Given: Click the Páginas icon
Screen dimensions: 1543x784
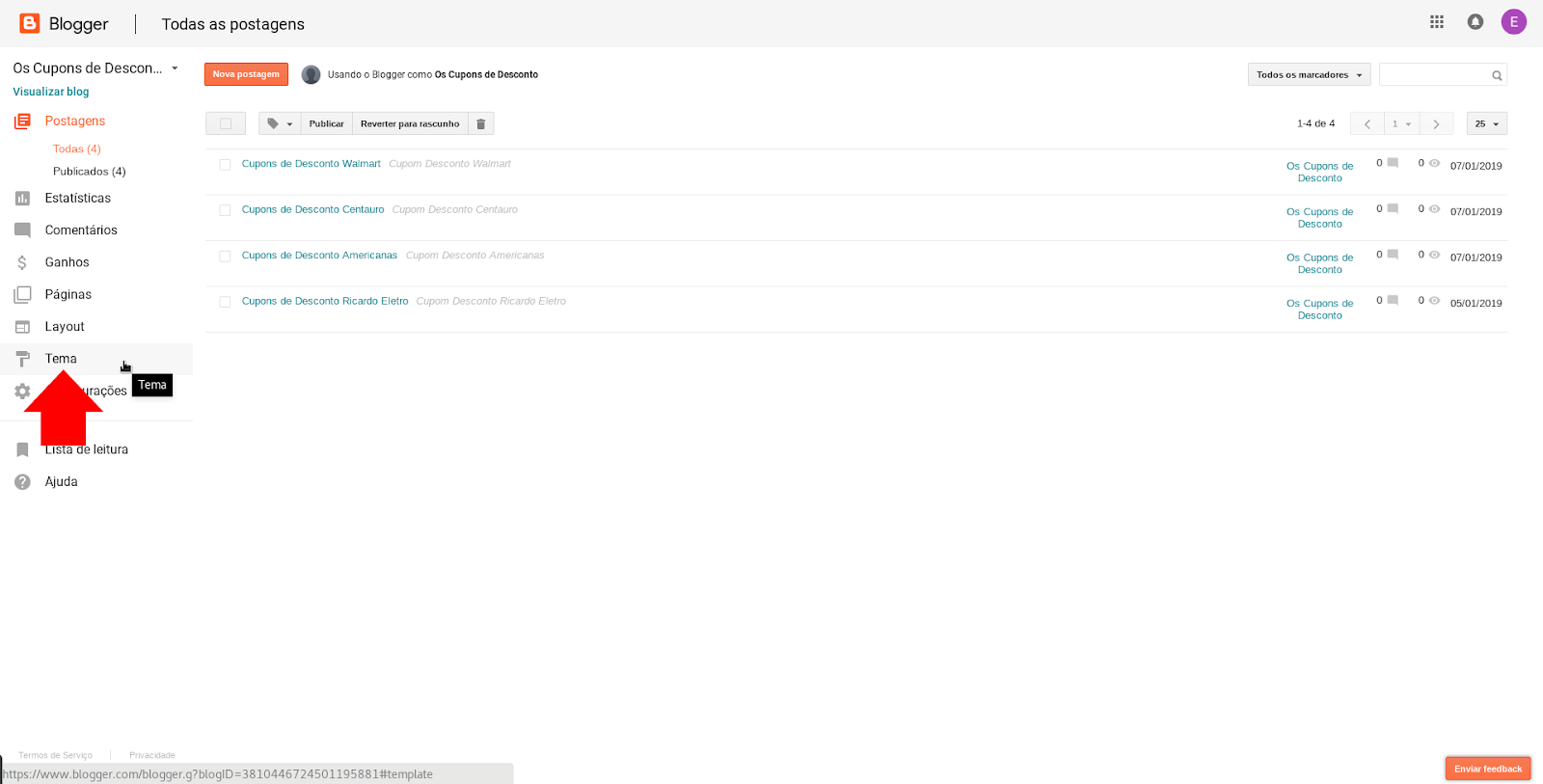Looking at the screenshot, I should click(22, 294).
